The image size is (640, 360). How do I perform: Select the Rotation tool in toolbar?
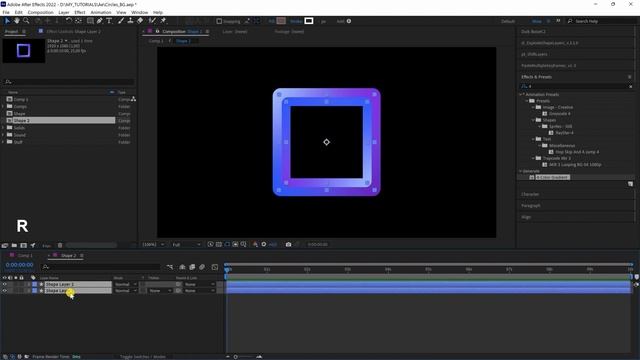click(x=69, y=21)
